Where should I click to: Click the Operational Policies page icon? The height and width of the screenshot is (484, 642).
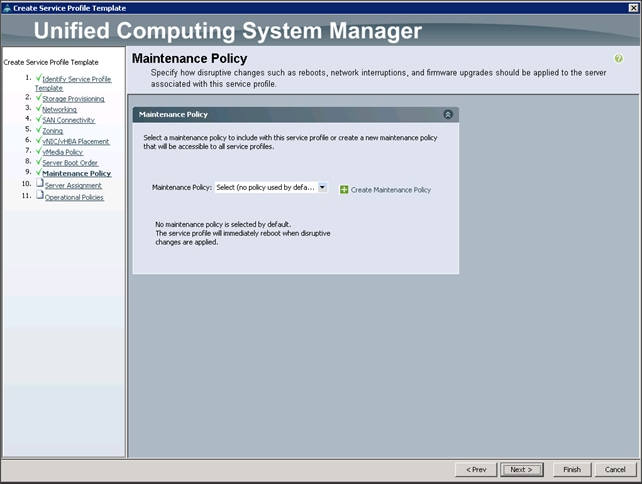point(40,195)
